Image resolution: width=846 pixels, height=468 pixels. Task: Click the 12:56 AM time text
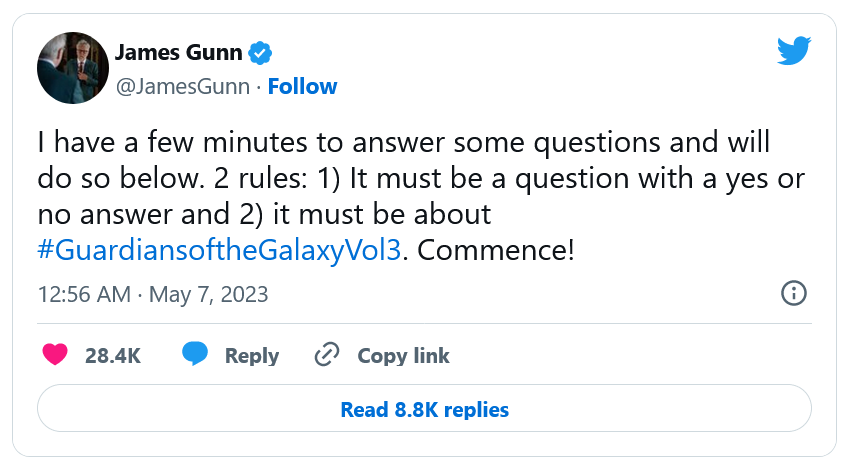click(83, 294)
